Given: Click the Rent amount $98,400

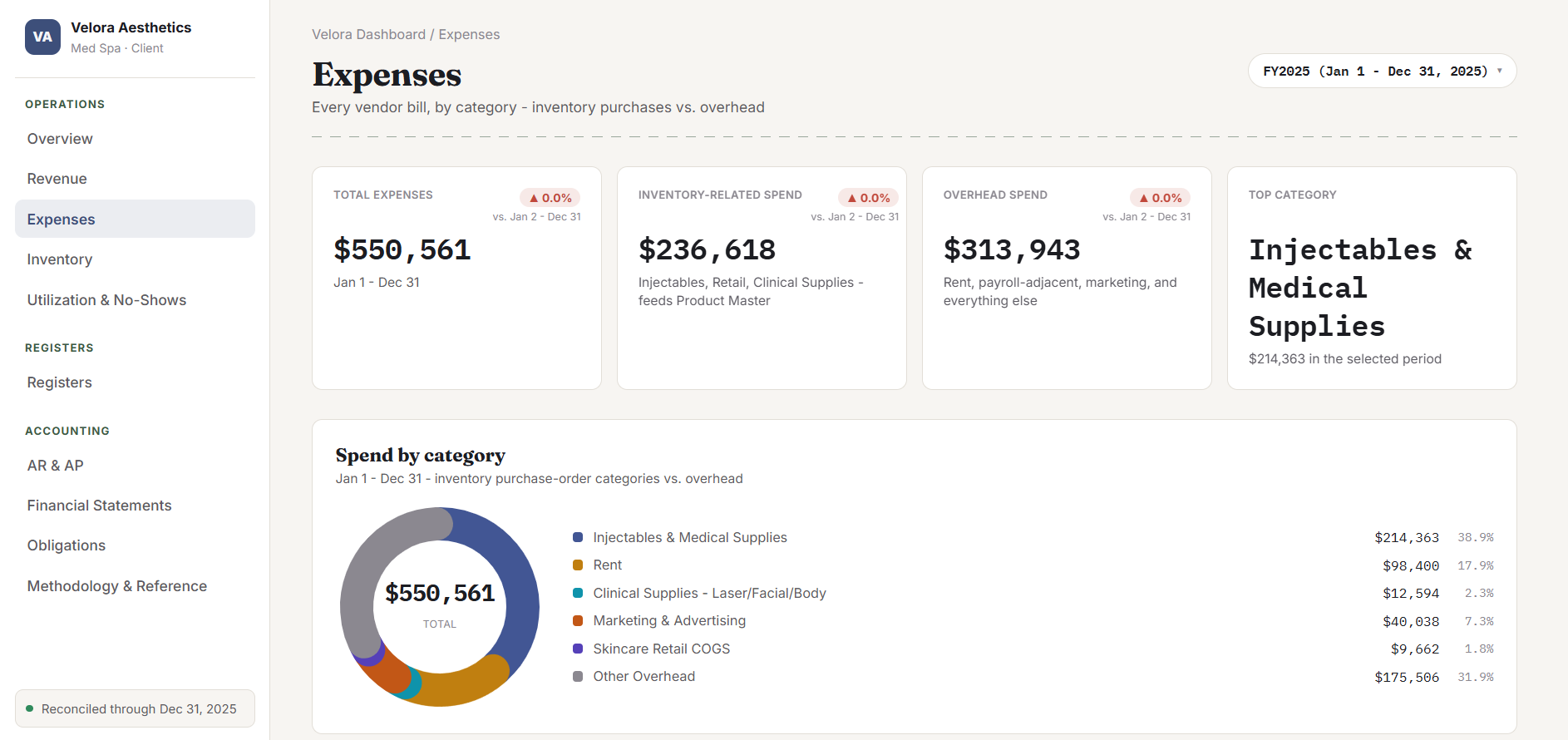Looking at the screenshot, I should pos(1411,565).
